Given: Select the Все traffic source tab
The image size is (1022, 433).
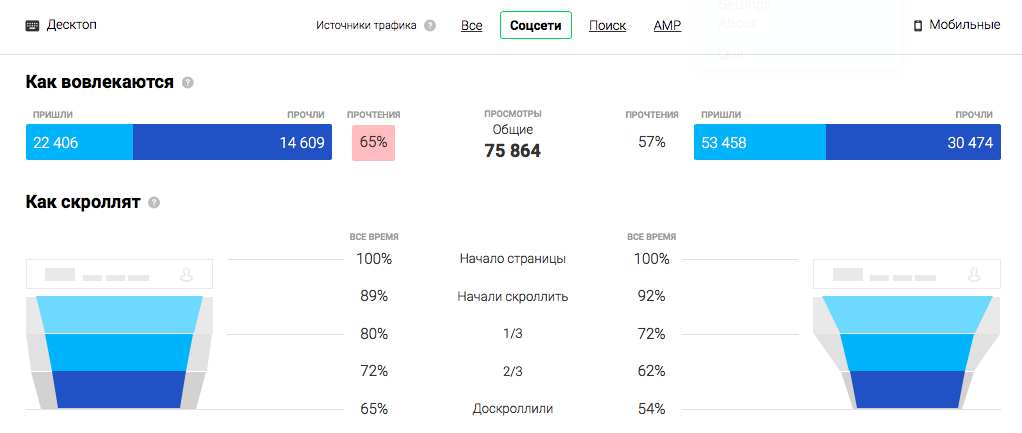Looking at the screenshot, I should tap(472, 25).
